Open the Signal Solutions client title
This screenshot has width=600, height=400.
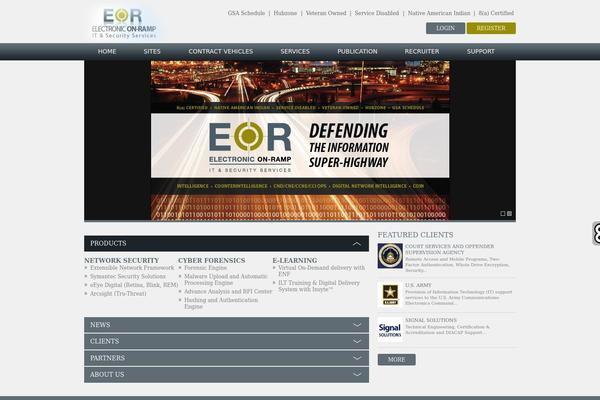pyautogui.click(x=431, y=320)
